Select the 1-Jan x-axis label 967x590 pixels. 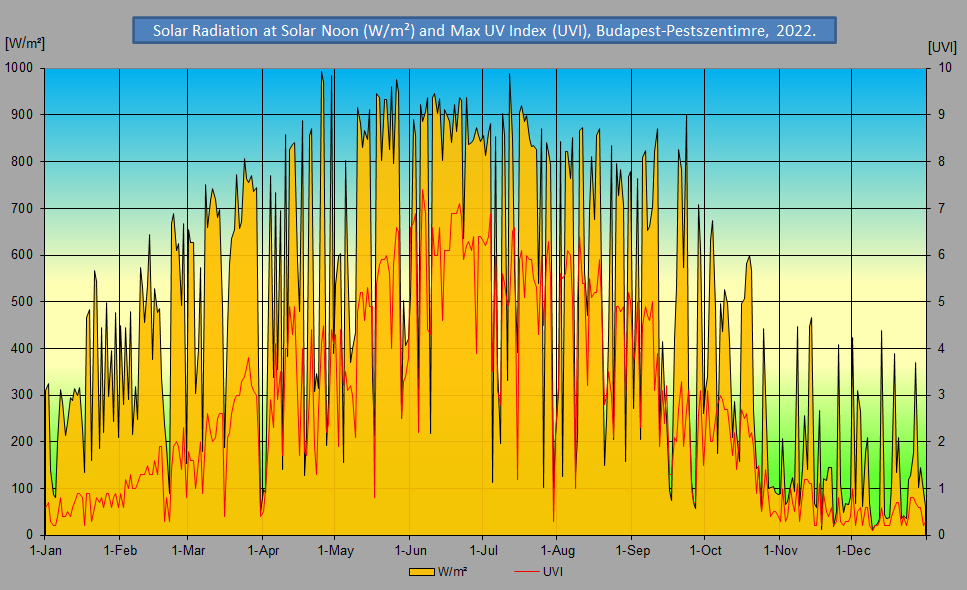pyautogui.click(x=46, y=550)
